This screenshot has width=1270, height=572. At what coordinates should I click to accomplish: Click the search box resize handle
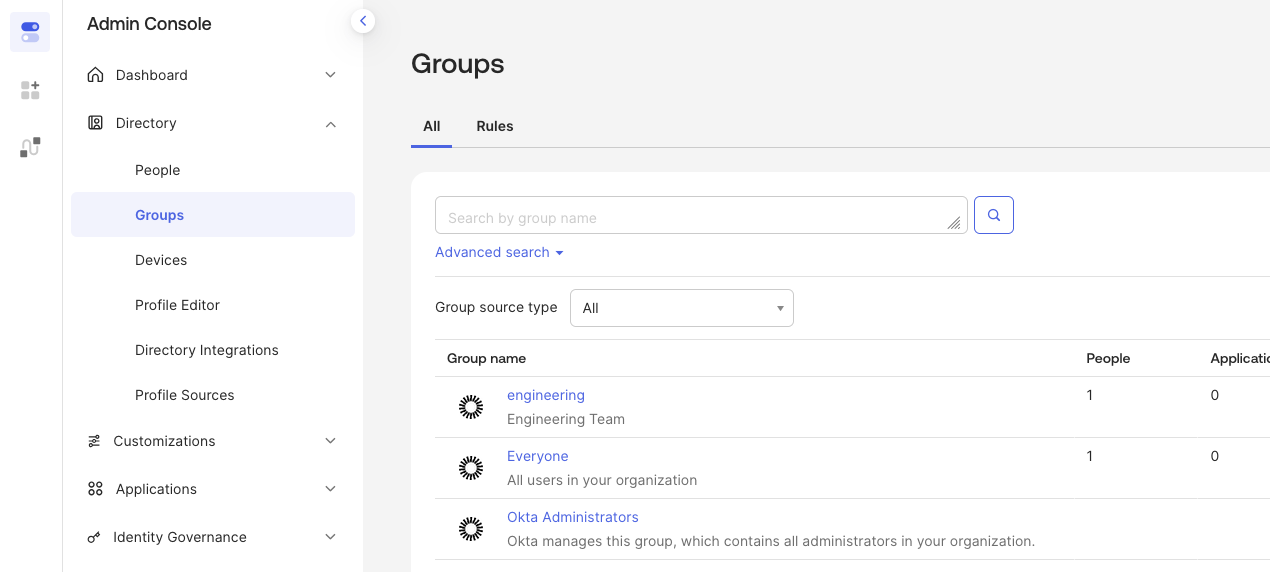coord(954,224)
